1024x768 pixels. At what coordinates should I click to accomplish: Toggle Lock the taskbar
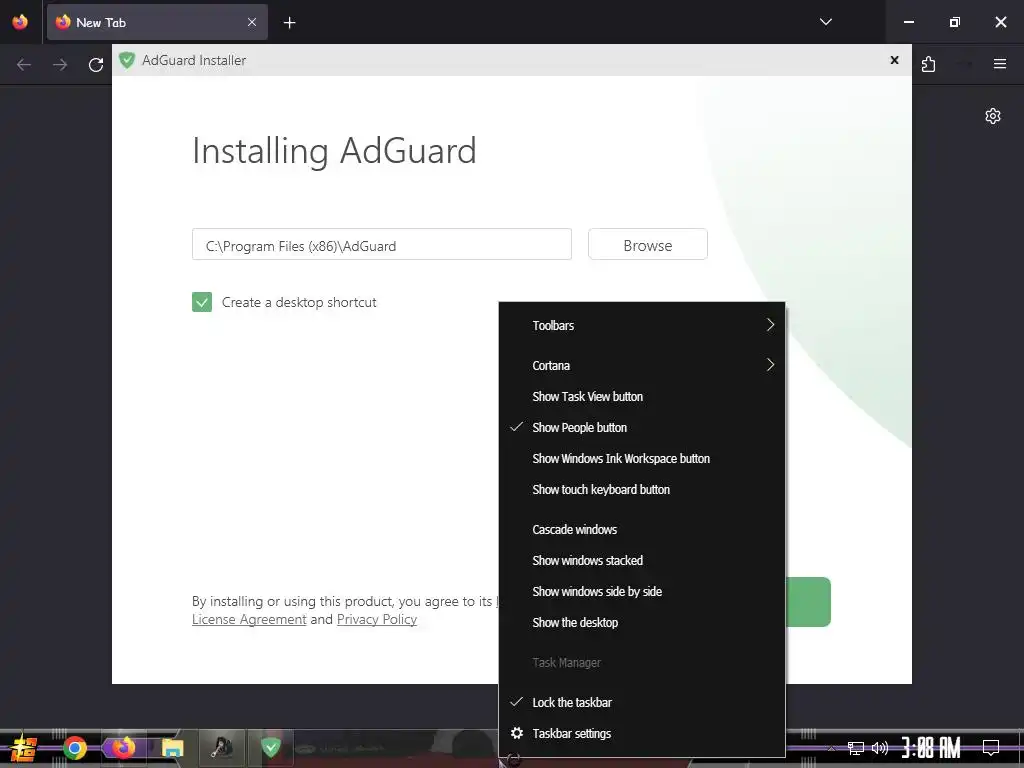[x=642, y=702]
